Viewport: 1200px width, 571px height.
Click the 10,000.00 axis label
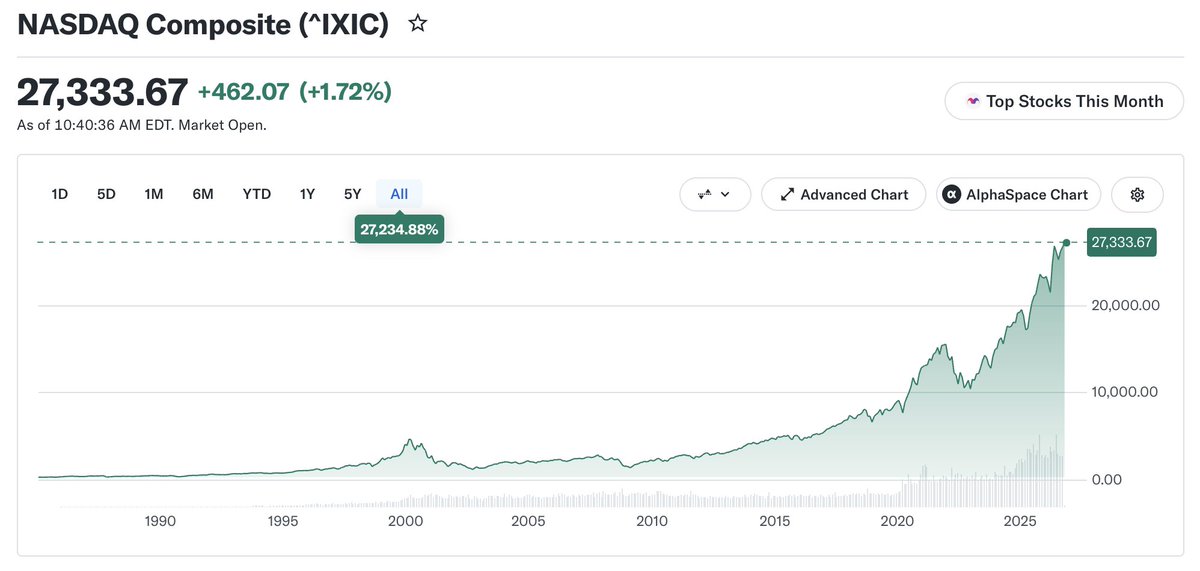click(x=1125, y=392)
